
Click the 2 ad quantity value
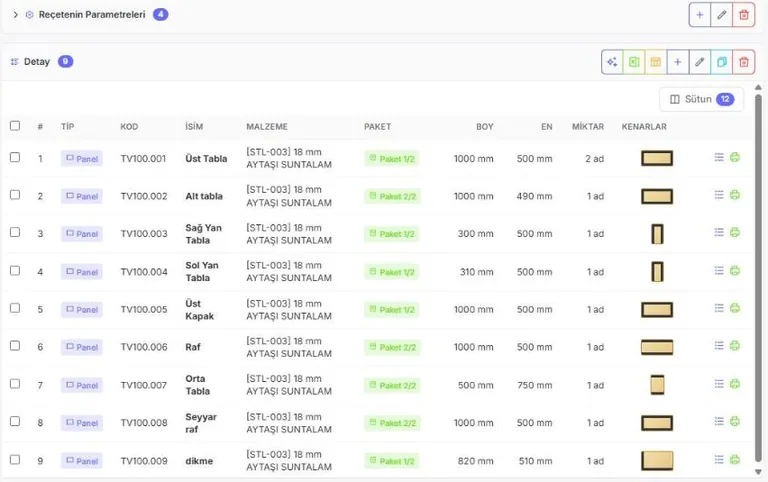[595, 159]
